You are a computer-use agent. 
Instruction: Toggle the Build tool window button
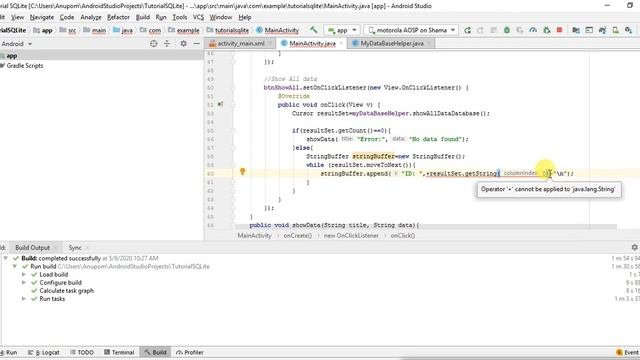(x=155, y=352)
